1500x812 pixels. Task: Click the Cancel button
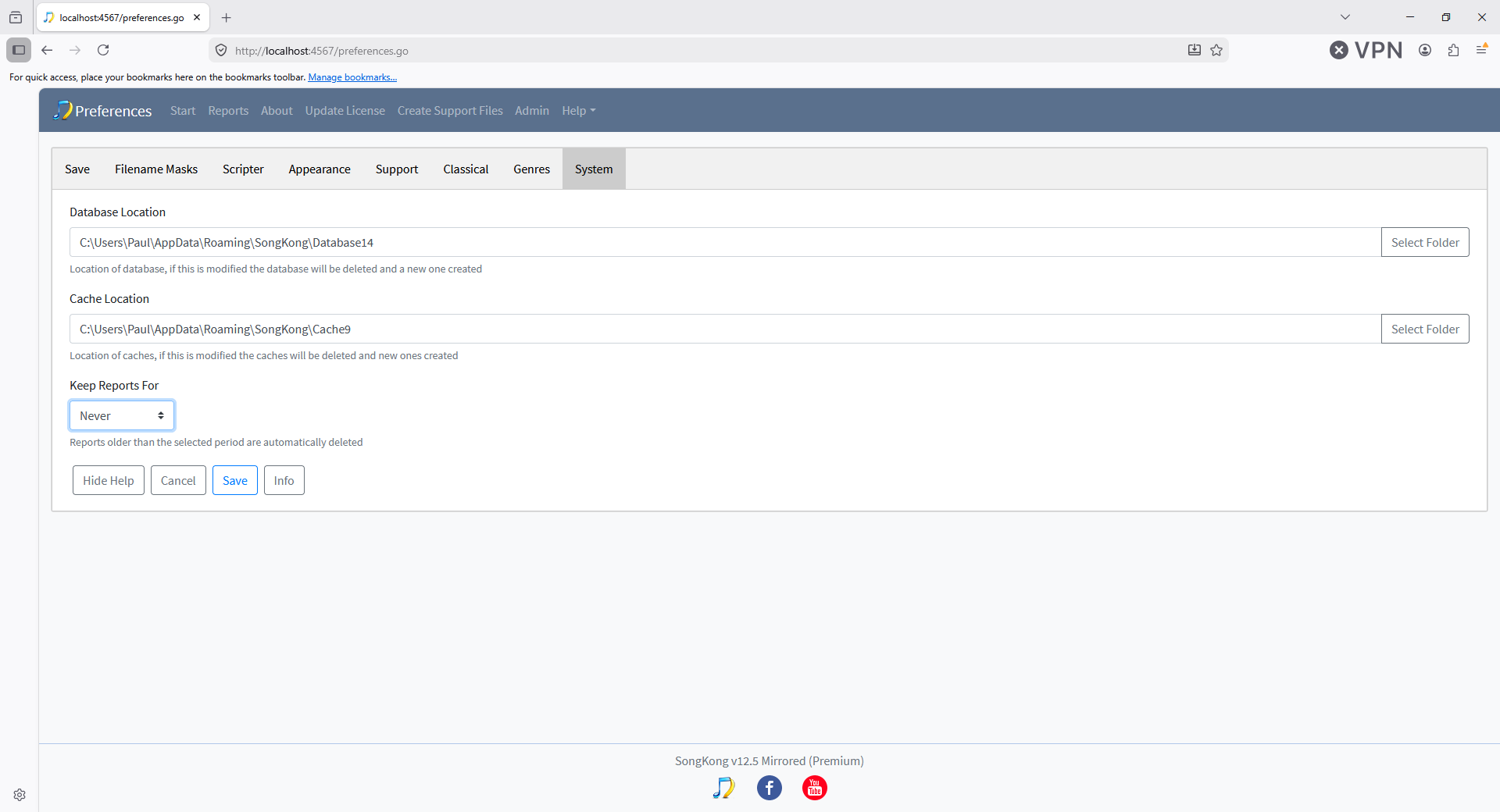click(x=178, y=480)
